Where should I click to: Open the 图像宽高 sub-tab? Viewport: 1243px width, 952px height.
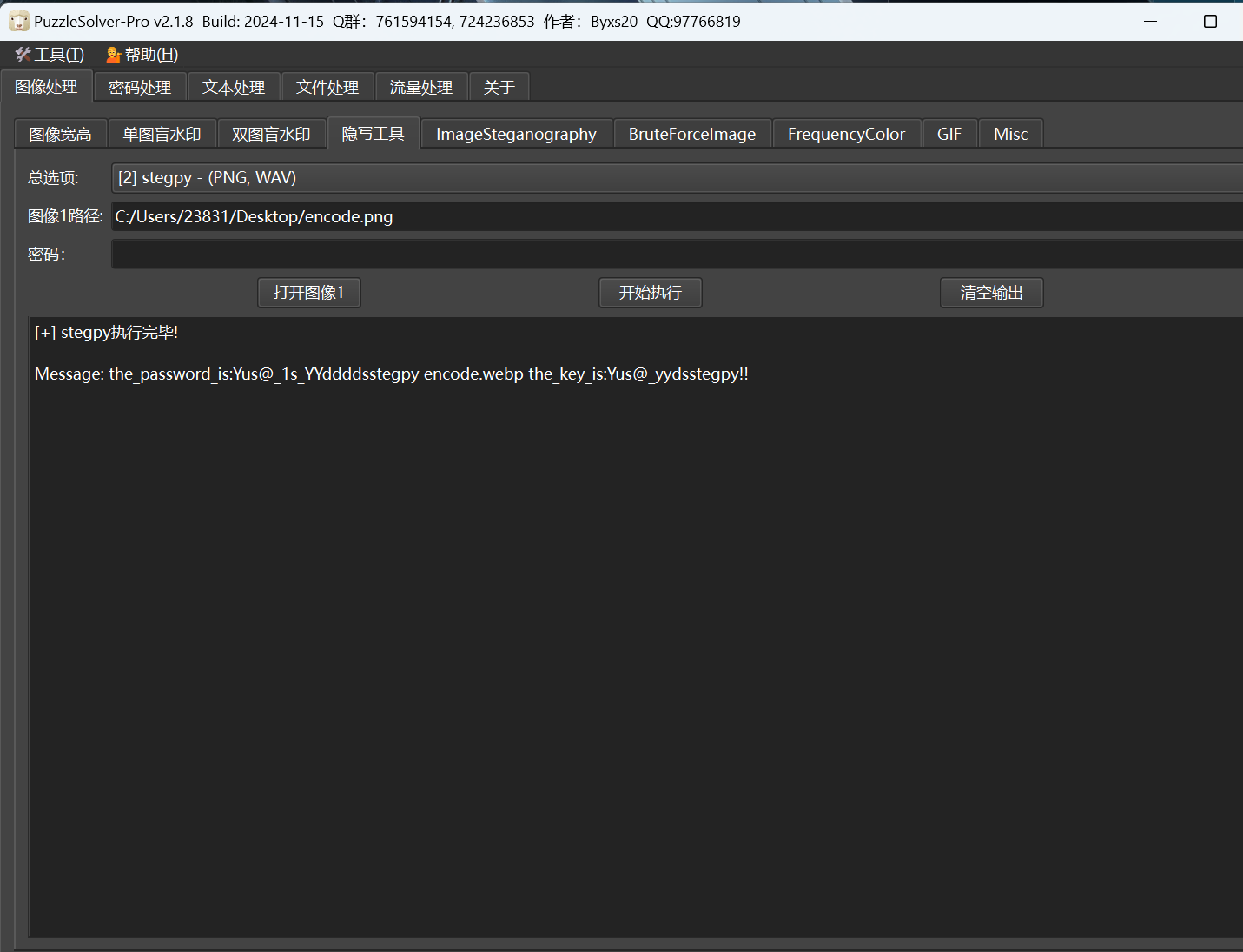click(60, 134)
